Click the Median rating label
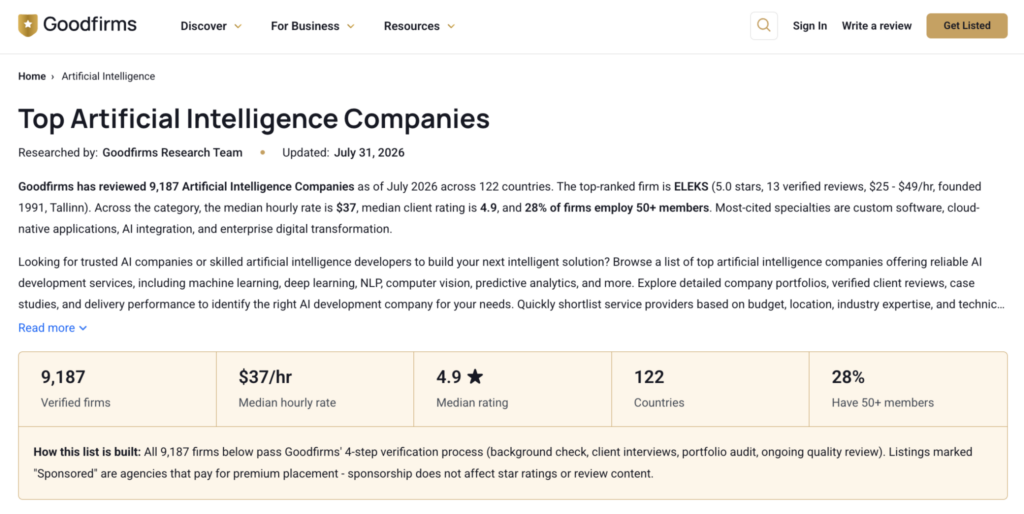The height and width of the screenshot is (514, 1024). point(472,403)
